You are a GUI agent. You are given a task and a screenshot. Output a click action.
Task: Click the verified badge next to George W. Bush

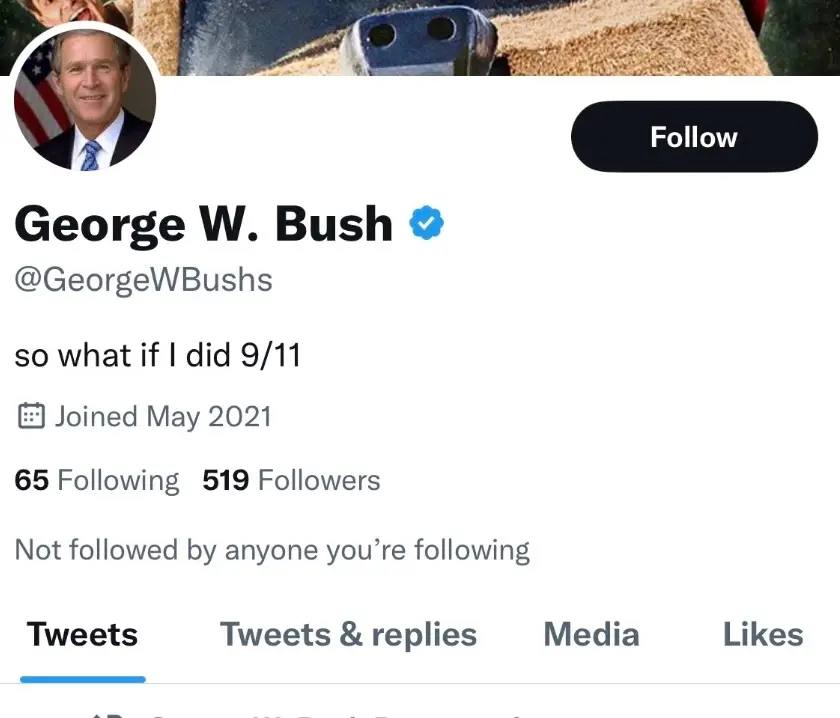point(428,223)
